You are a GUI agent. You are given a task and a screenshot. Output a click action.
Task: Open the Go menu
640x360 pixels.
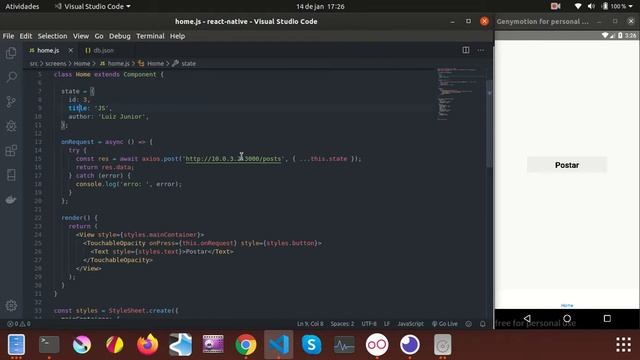pyautogui.click(x=99, y=36)
